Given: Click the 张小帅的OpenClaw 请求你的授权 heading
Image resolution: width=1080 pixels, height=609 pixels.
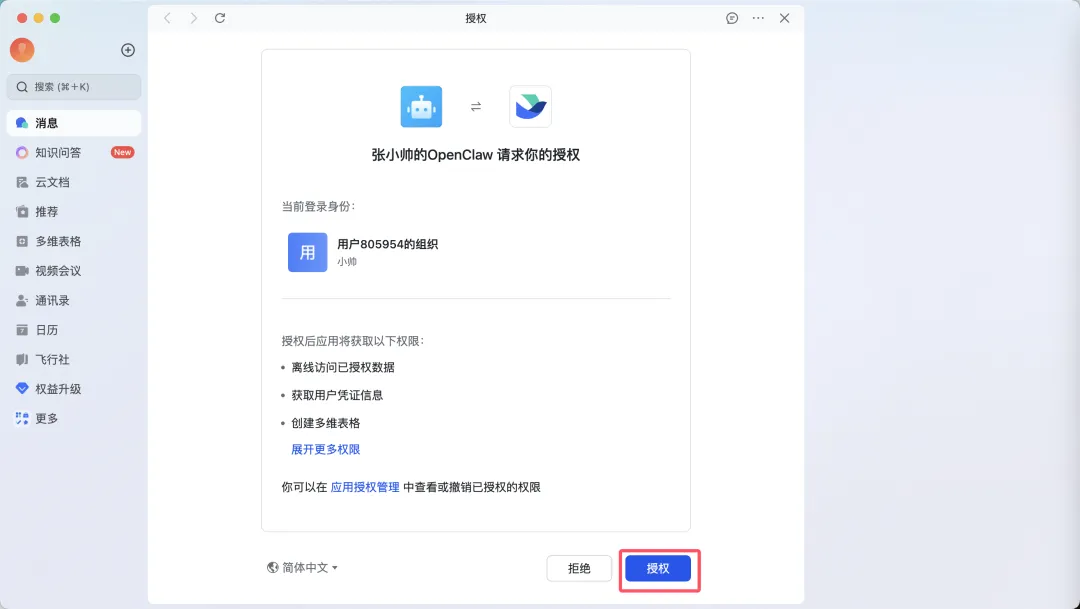Looking at the screenshot, I should click(476, 155).
